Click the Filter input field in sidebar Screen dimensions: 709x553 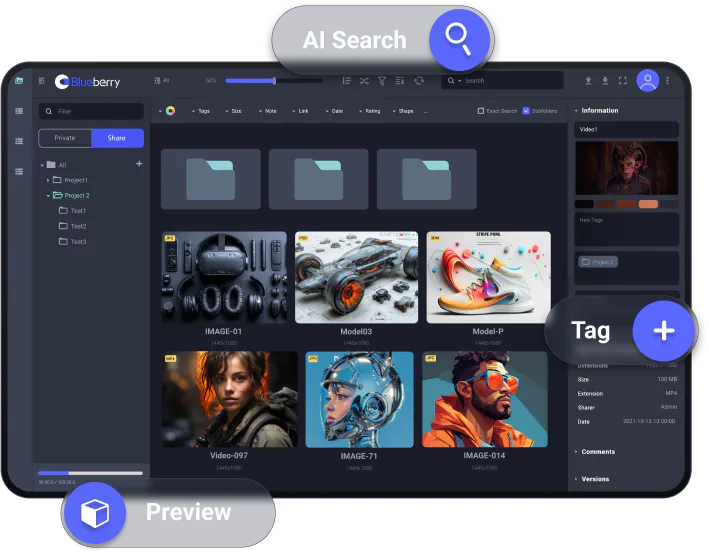(x=91, y=111)
